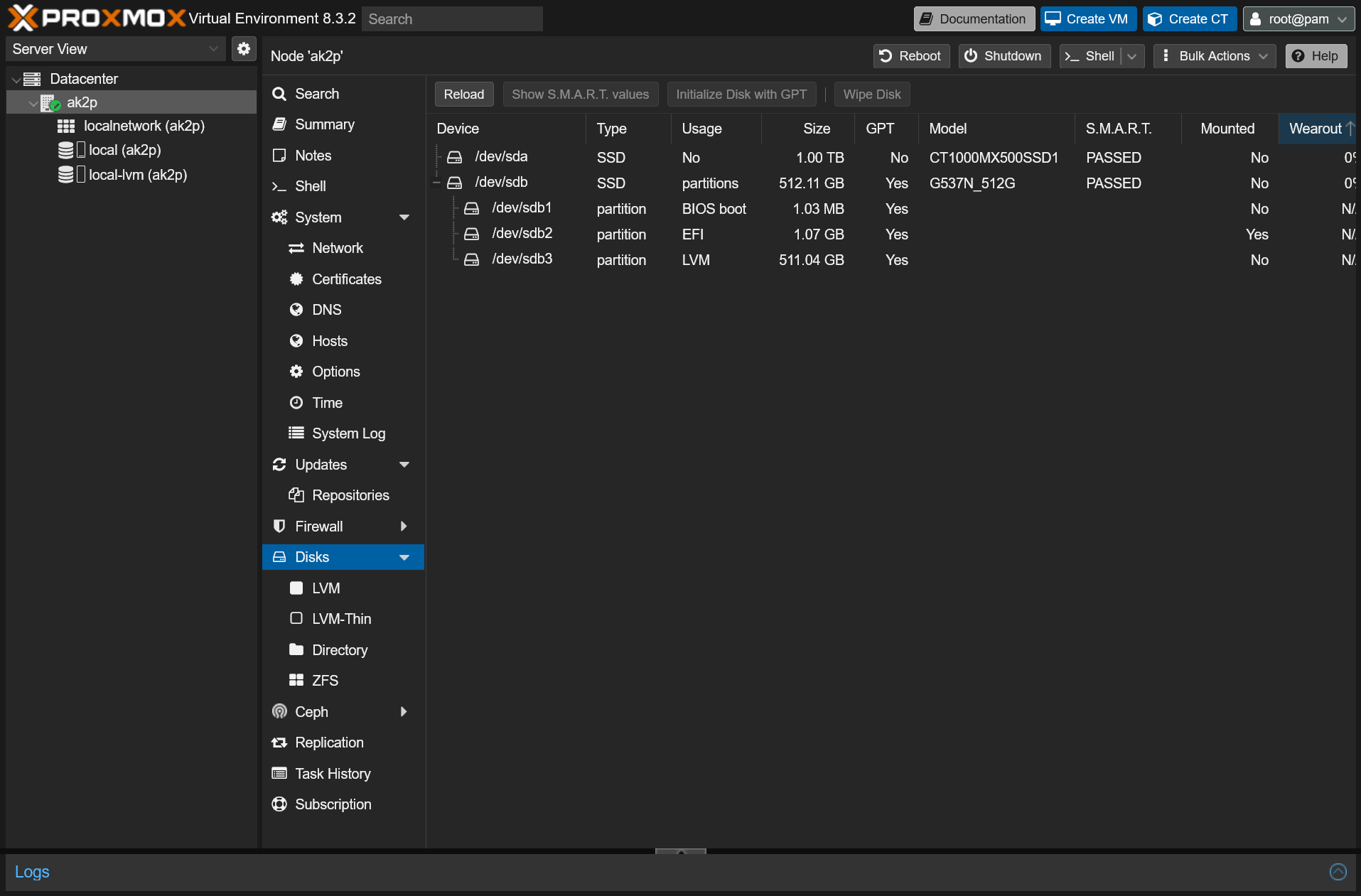Click the local (ak2p) storage icon
The width and height of the screenshot is (1361, 896).
66,150
